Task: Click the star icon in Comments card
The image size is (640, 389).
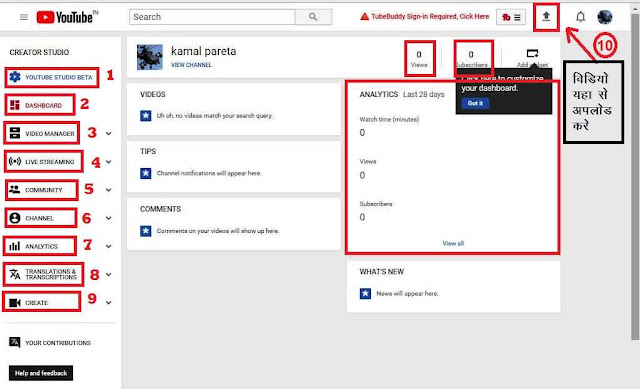Action: point(146,231)
